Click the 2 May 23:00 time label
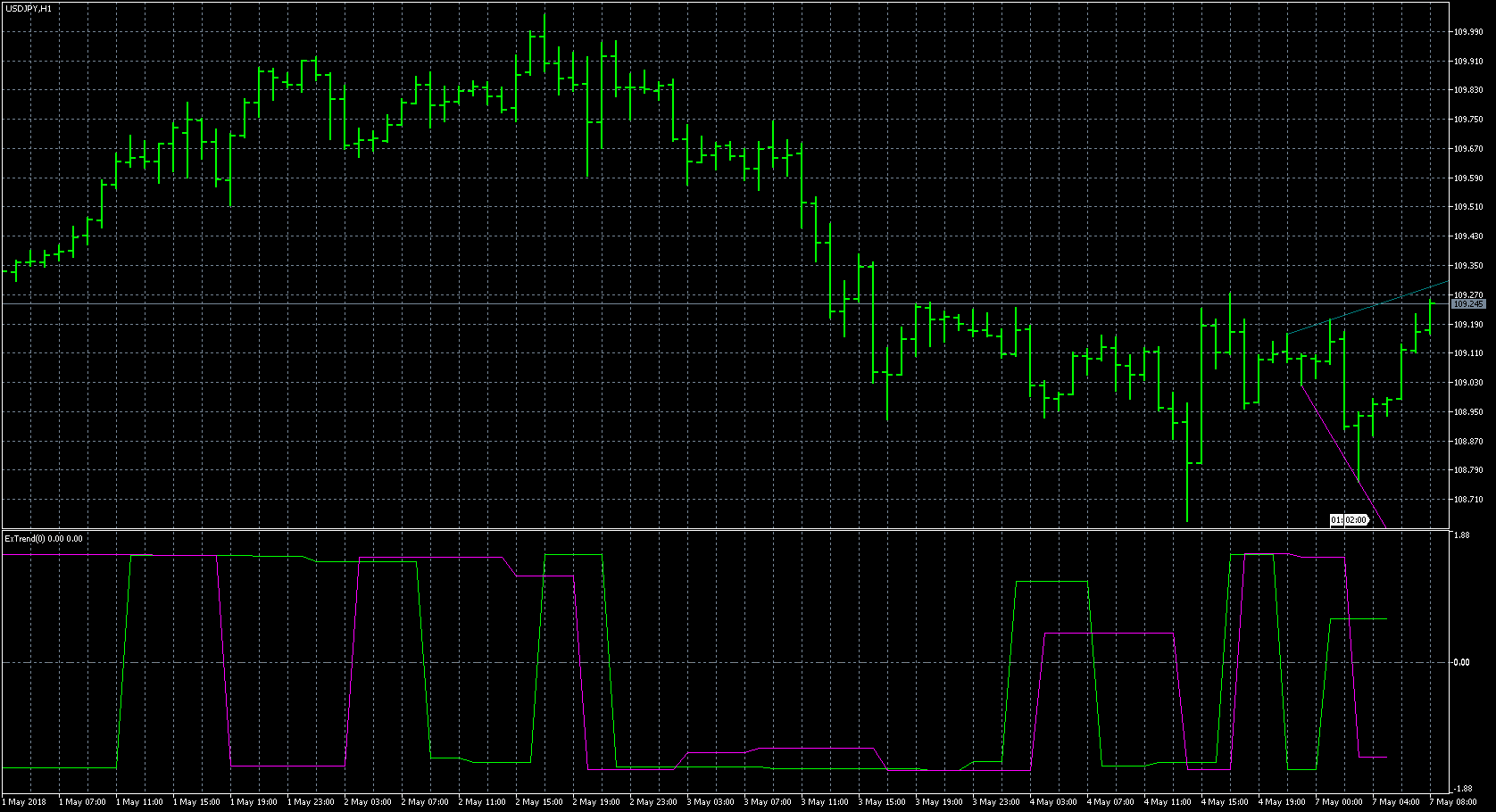This screenshot has height=812, width=1496. [653, 802]
